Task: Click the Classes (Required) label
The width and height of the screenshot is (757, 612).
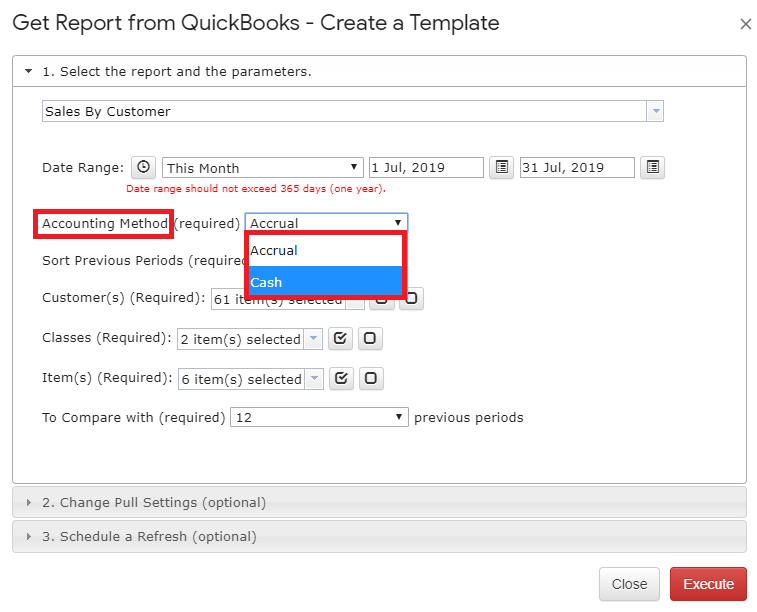Action: (x=107, y=337)
